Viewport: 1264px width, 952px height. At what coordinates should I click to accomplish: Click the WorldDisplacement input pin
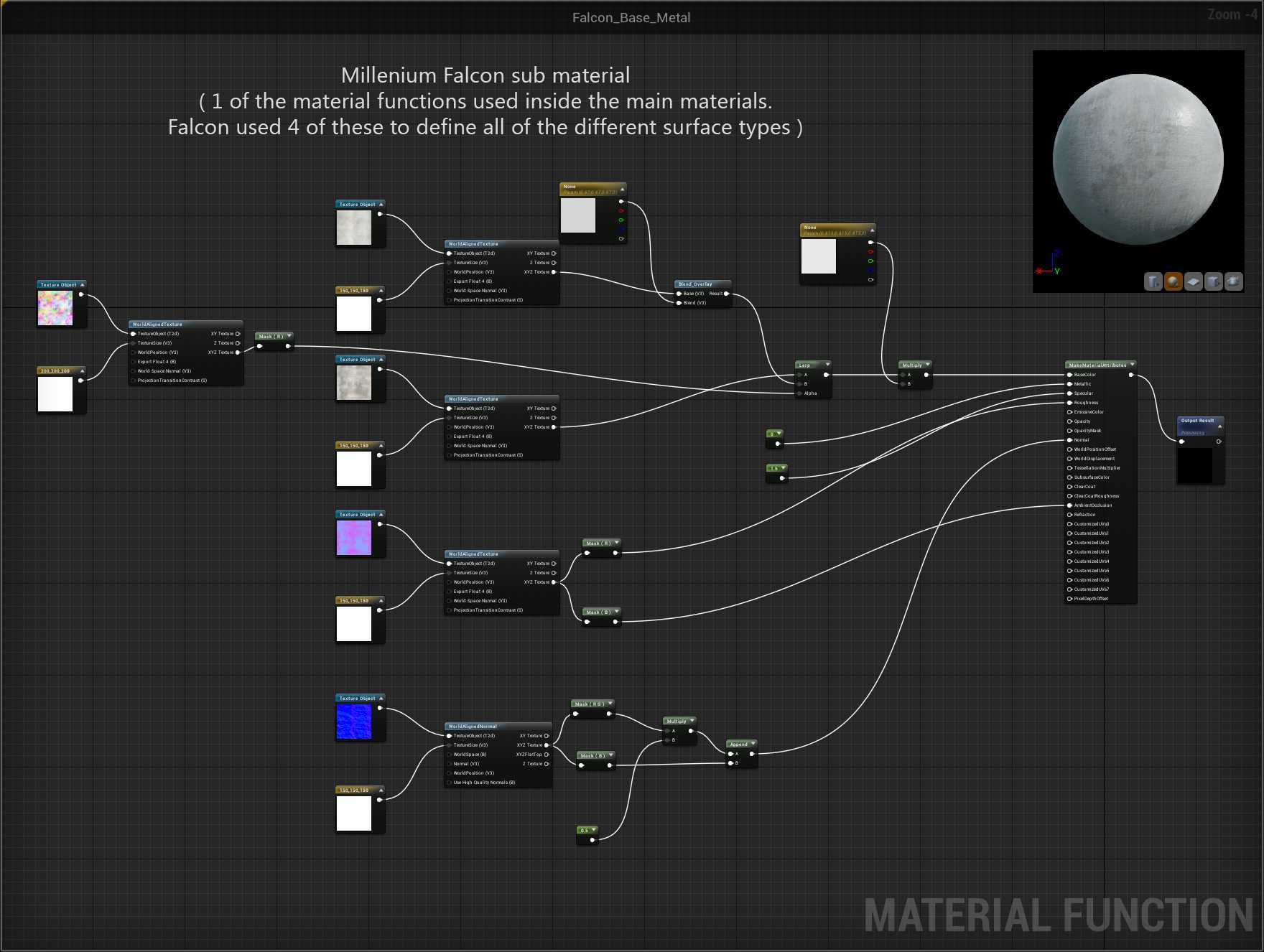tap(1069, 459)
